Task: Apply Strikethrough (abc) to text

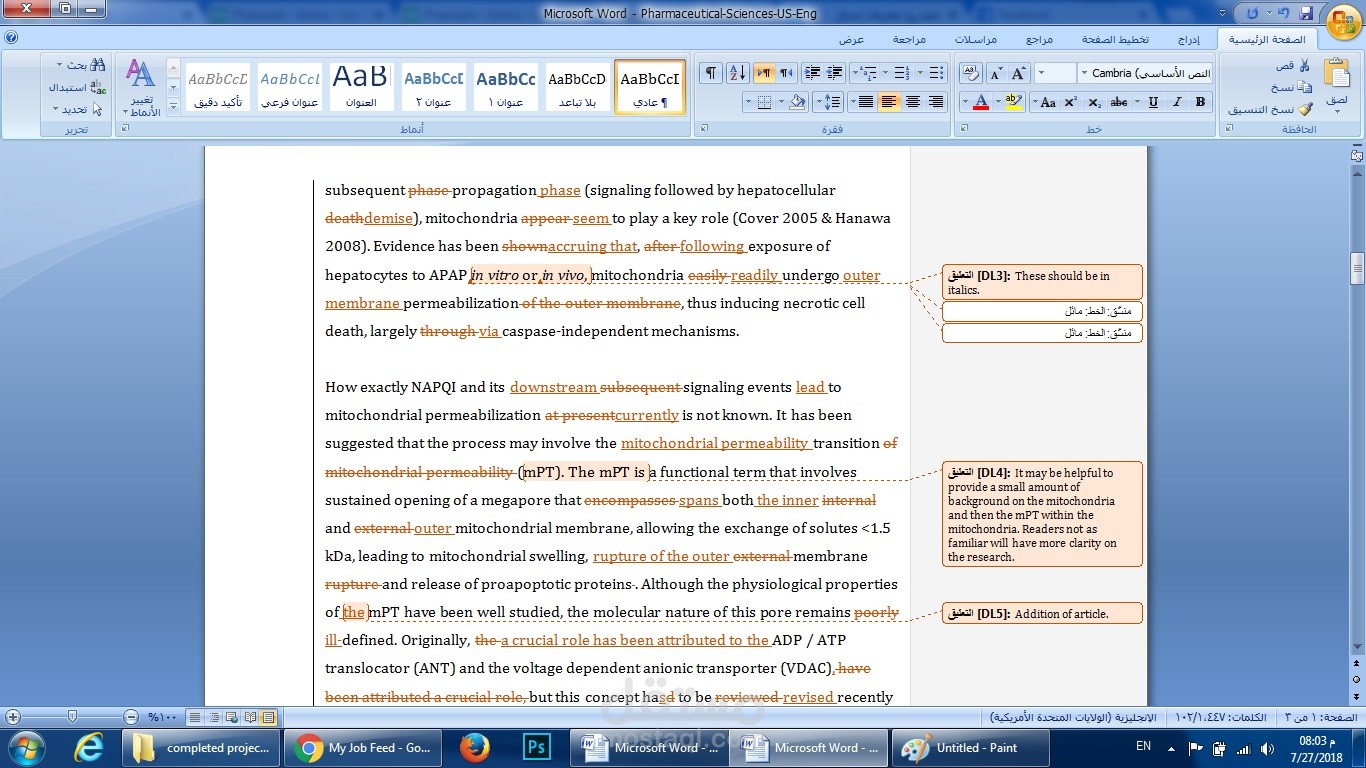Action: 1120,101
